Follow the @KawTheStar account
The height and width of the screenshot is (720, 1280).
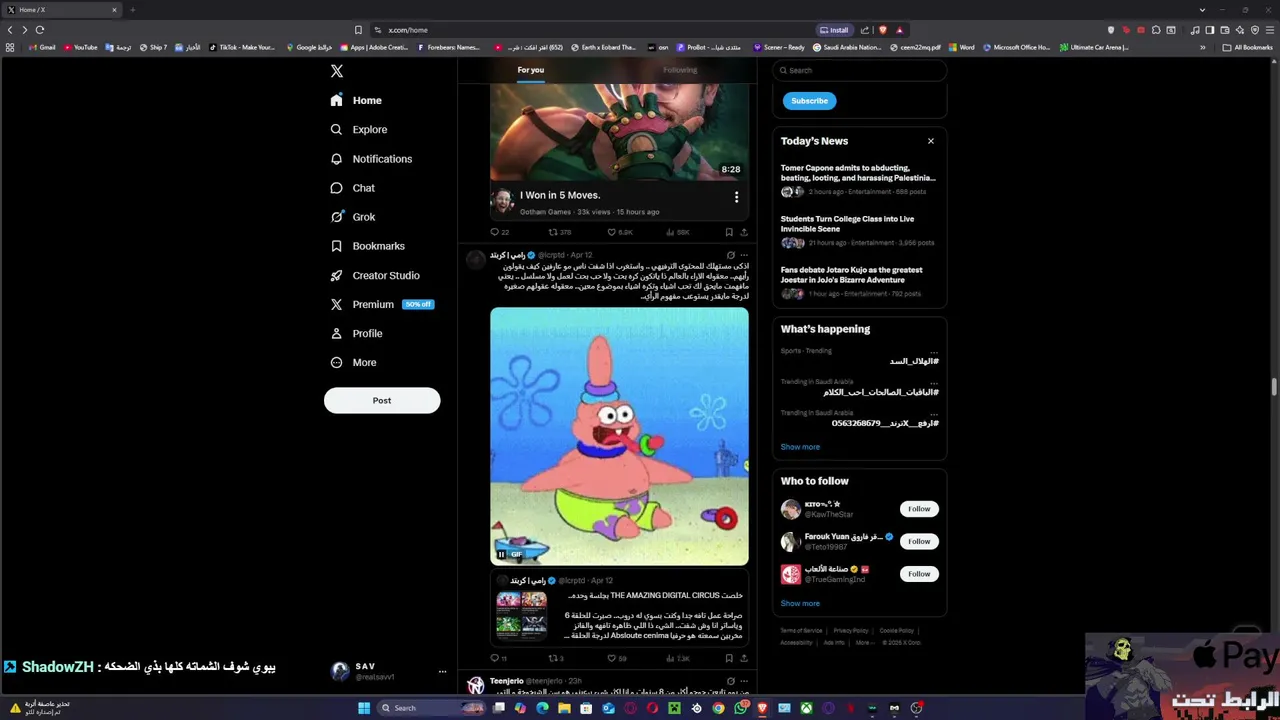(x=919, y=509)
